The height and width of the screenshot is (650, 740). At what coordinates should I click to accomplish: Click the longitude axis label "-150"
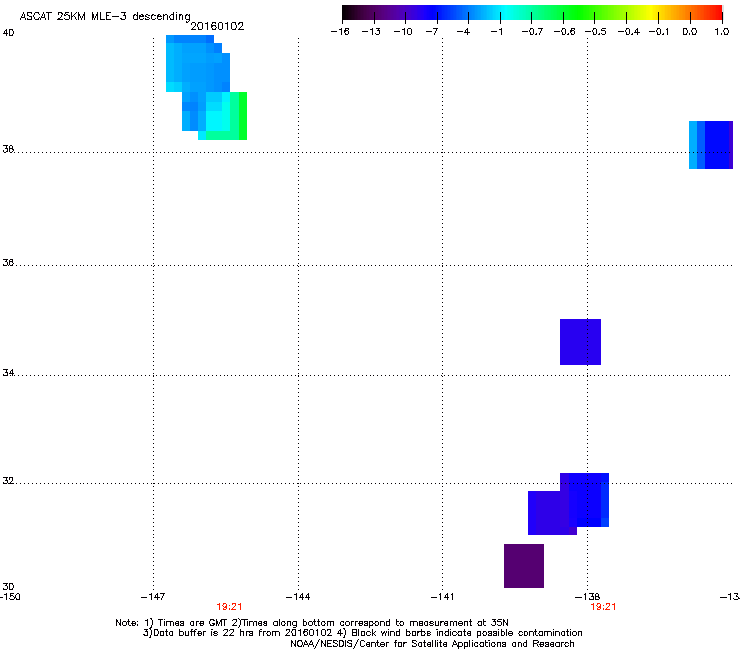[x=10, y=597]
